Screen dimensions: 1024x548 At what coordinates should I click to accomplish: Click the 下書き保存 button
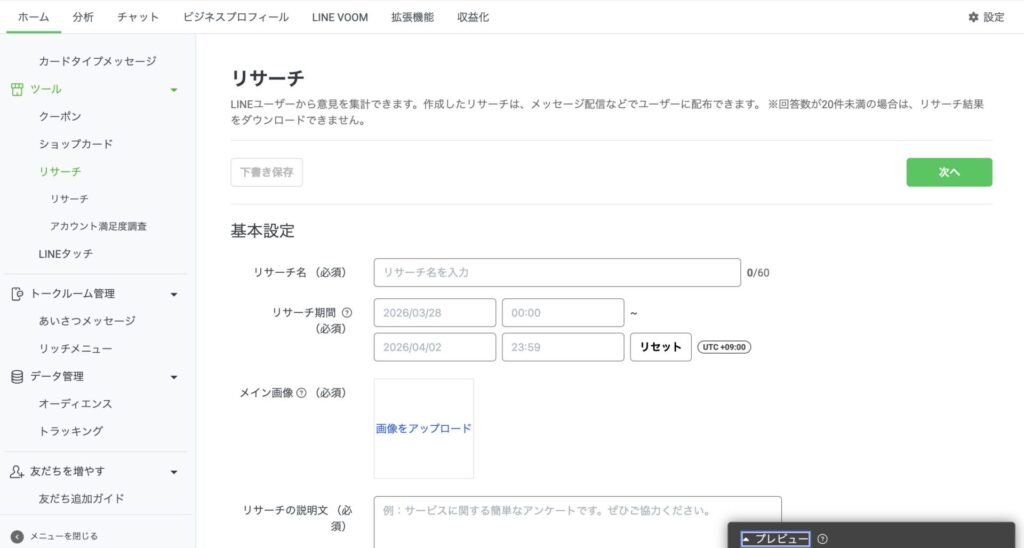(266, 172)
